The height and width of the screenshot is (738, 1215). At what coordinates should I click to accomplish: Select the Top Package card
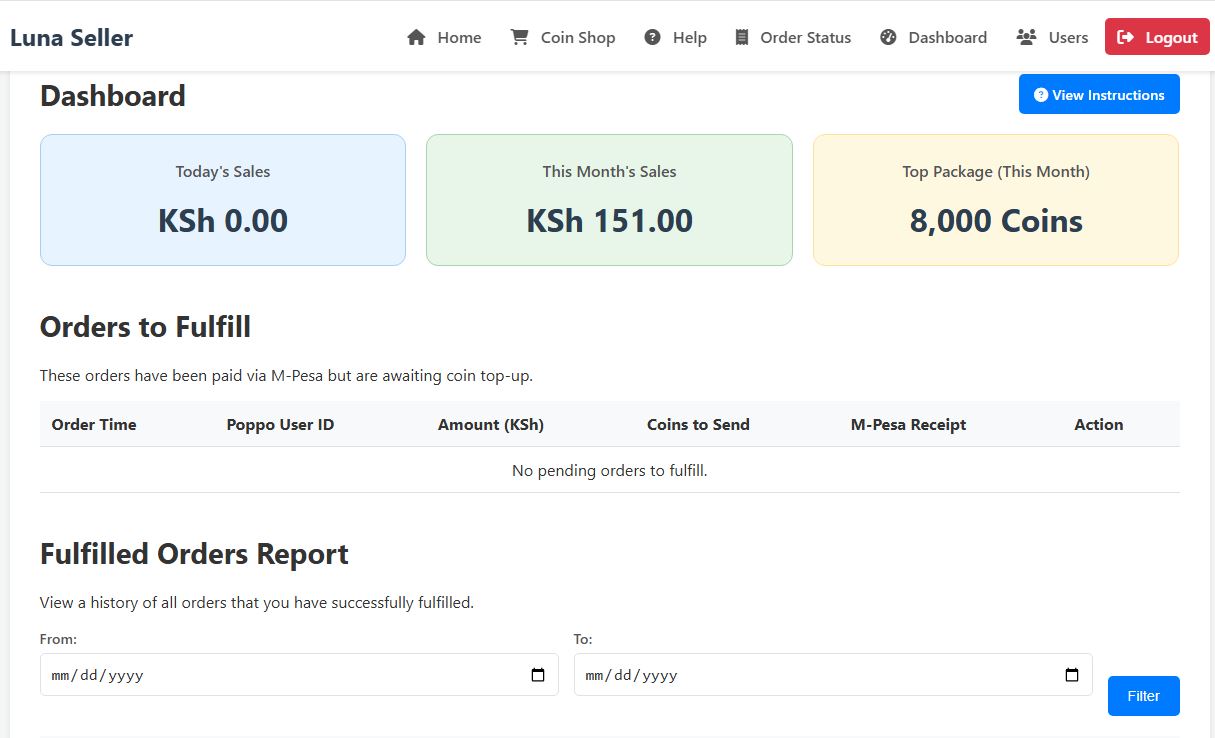[995, 200]
